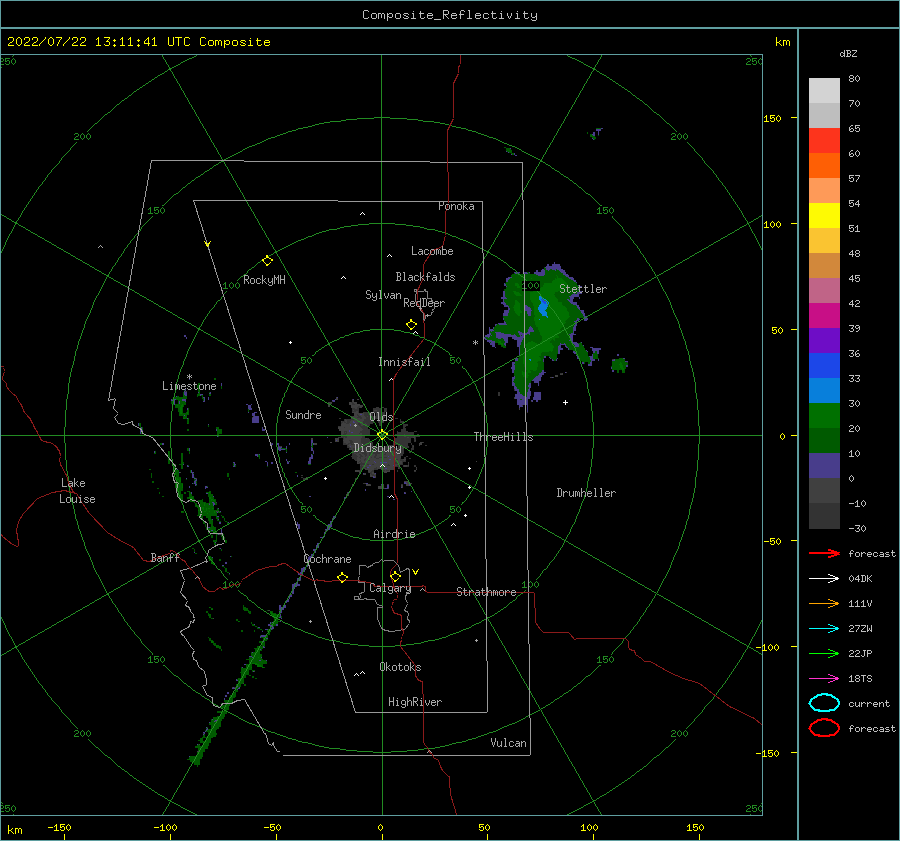Click the red forecast ellipse in legend

(x=824, y=728)
